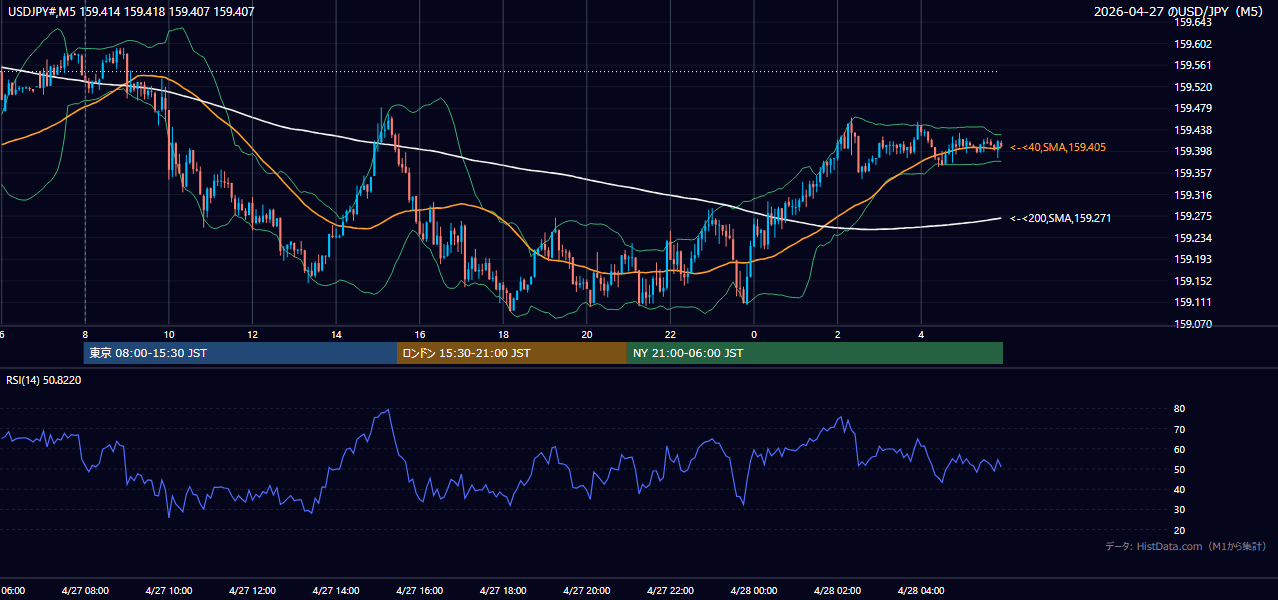Click price axis value 159.111
Viewport: 1278px width, 600px height.
[1194, 302]
